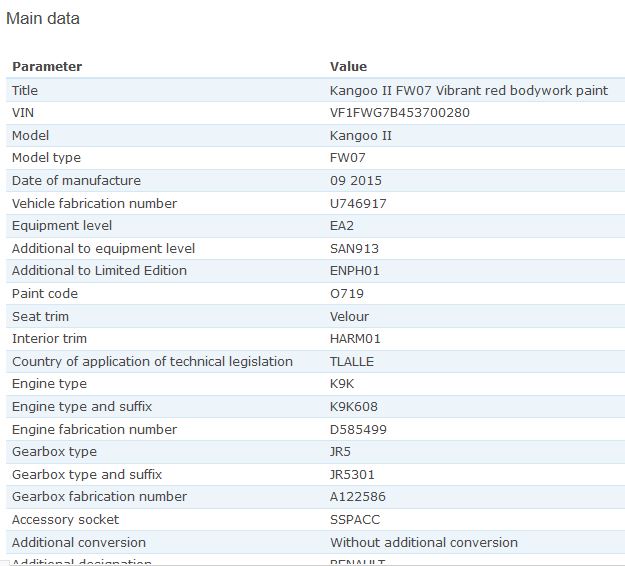Click the Limited Edition value ENPH01

coord(355,271)
